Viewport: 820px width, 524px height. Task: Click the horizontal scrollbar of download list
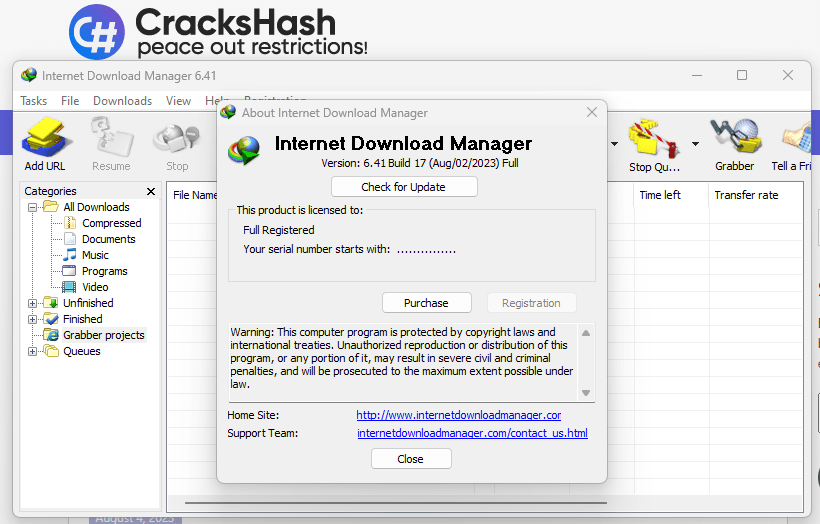click(396, 503)
